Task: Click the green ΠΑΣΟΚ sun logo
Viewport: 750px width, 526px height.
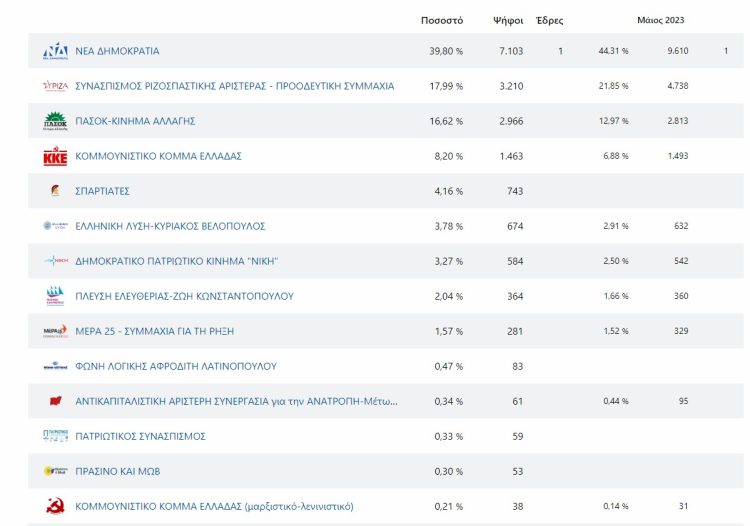Action: pyautogui.click(x=55, y=121)
